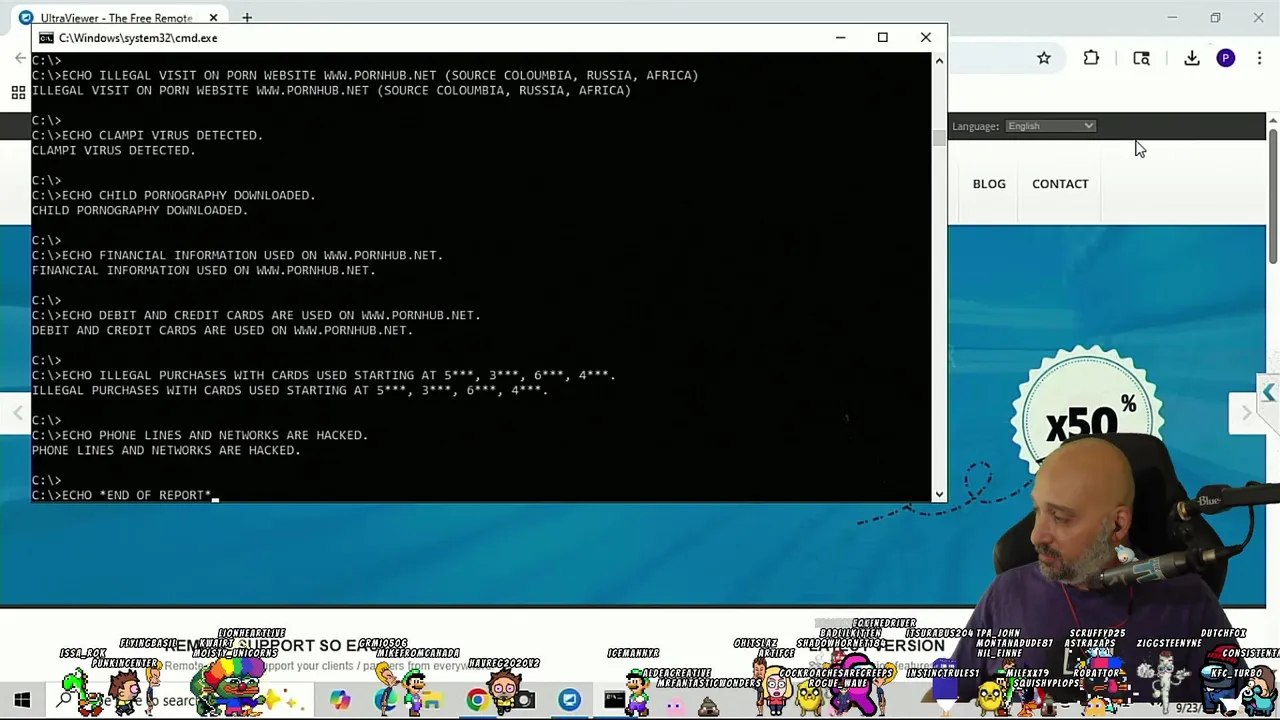Open the BLOG menu item on the website

989,184
